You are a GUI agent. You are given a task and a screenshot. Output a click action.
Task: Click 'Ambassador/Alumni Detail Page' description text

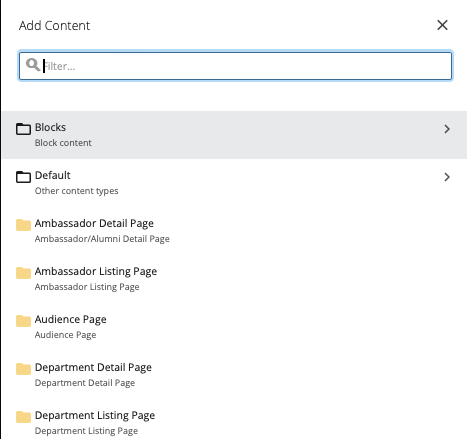tap(102, 239)
